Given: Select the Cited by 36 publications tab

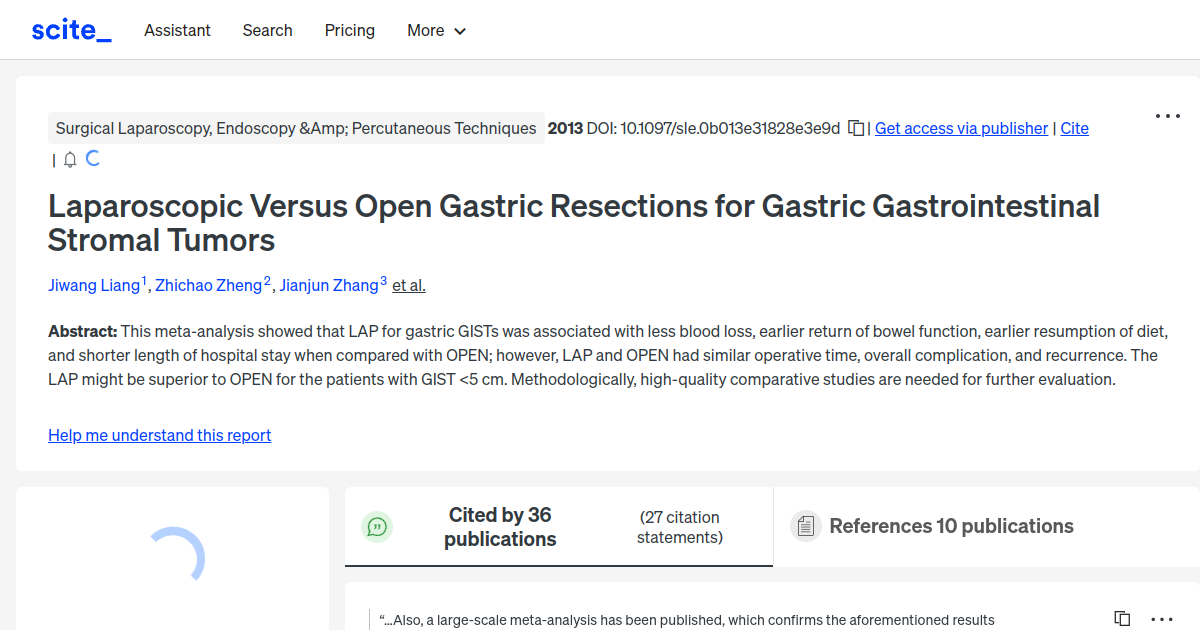Looking at the screenshot, I should [x=500, y=526].
